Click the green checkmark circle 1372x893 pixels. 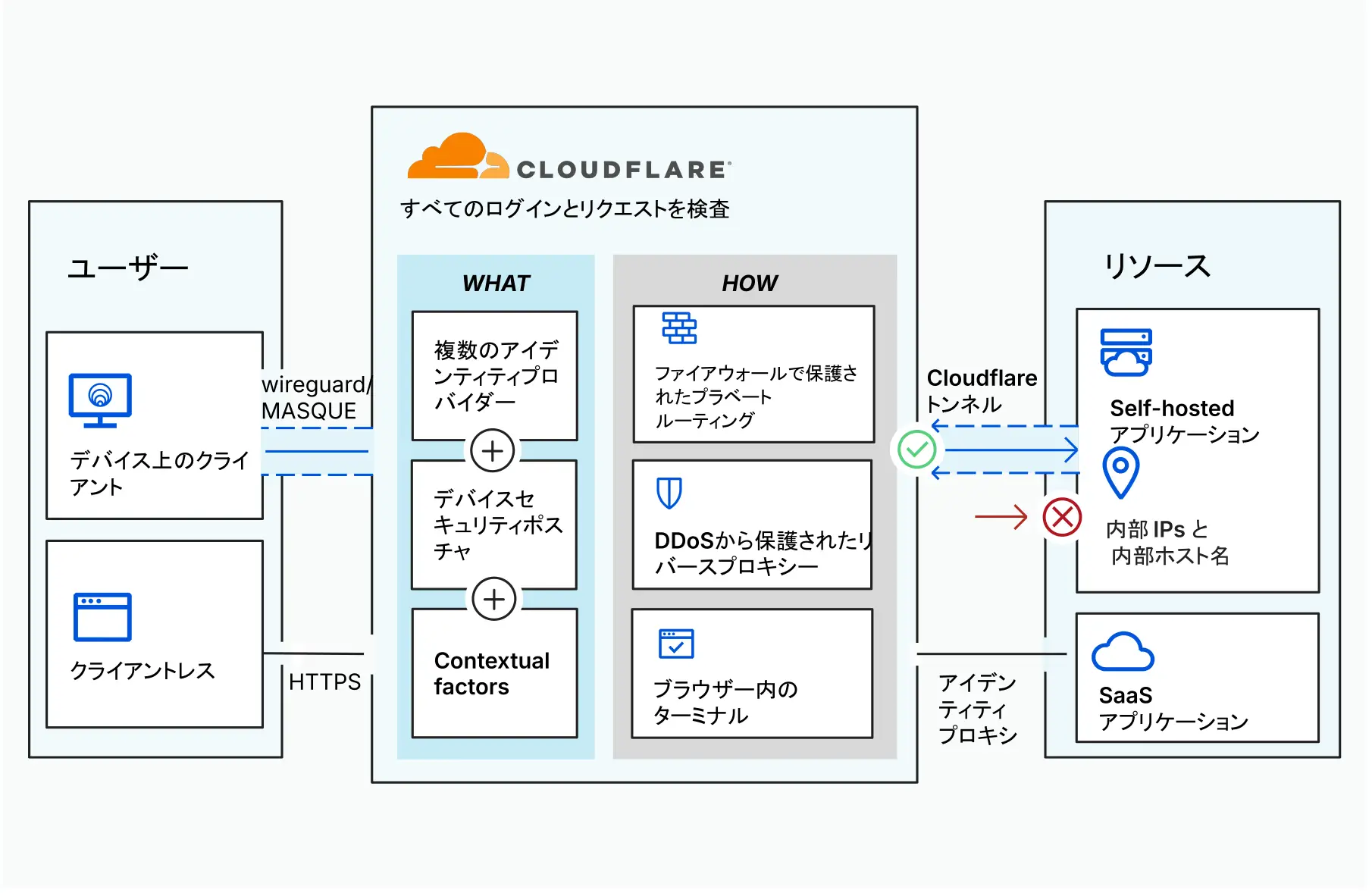coord(916,450)
